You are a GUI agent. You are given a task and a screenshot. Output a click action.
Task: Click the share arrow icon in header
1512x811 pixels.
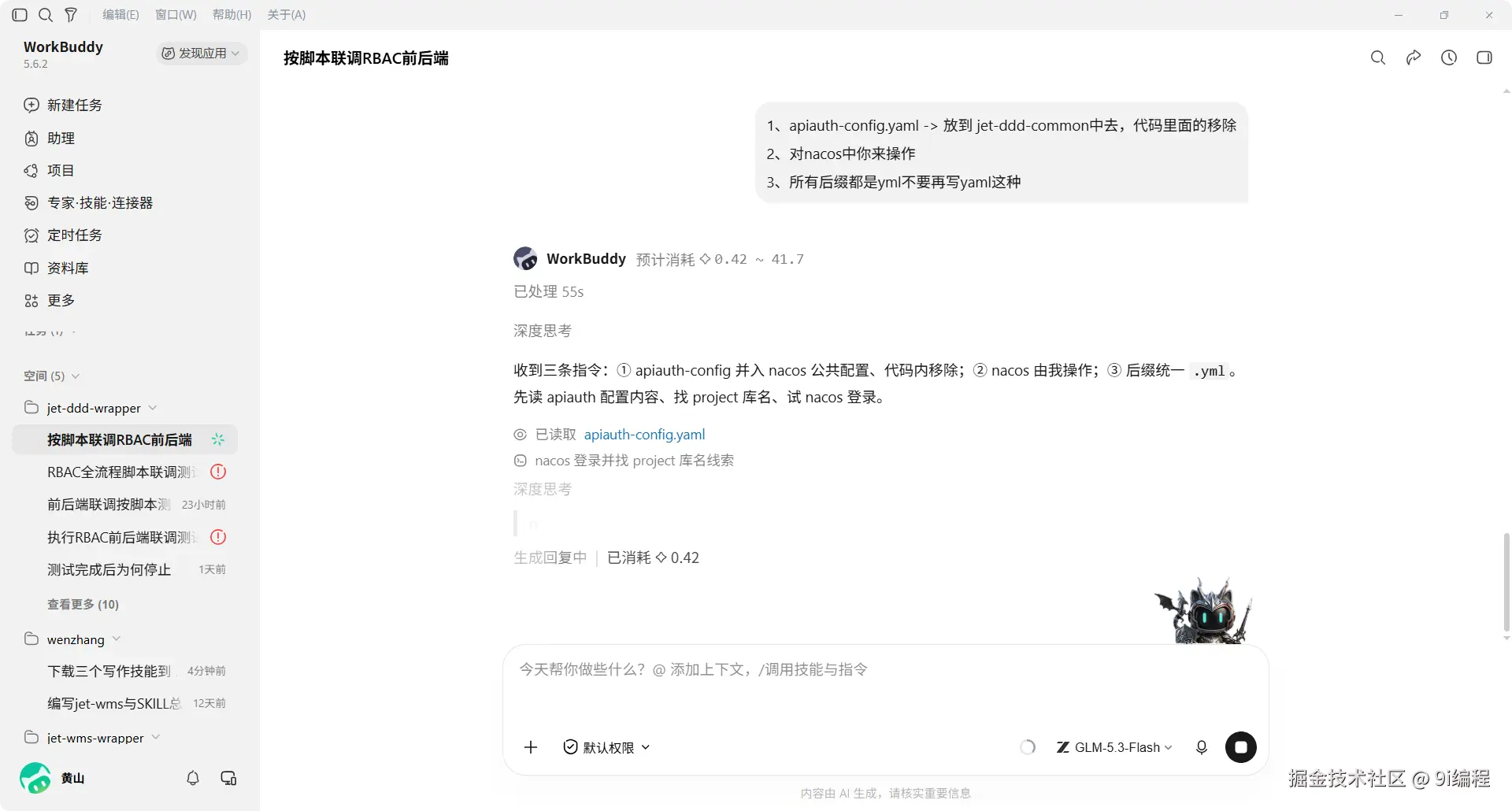coord(1414,57)
